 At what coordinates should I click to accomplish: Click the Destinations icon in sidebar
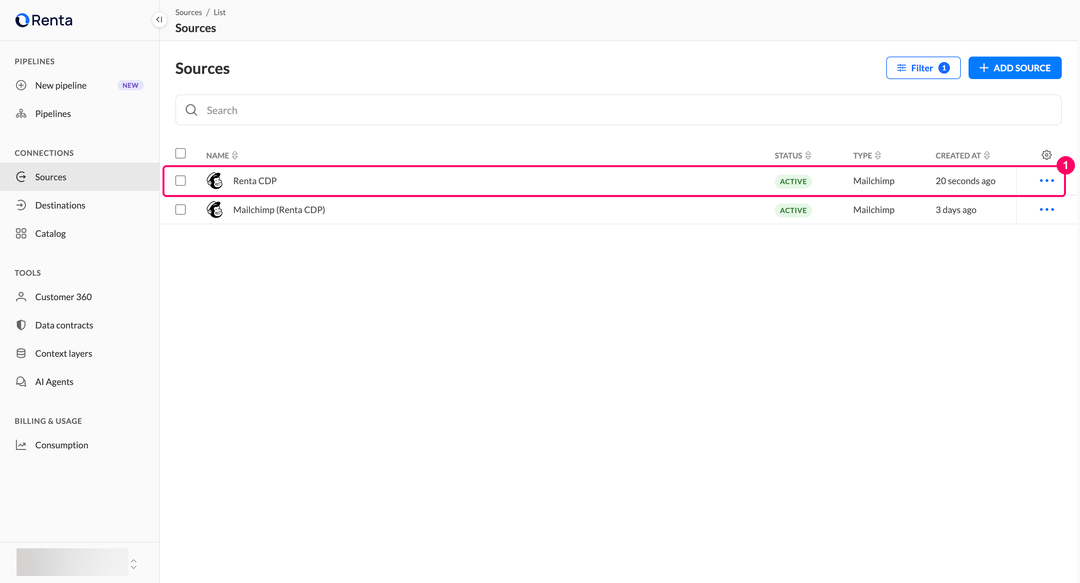pos(21,205)
